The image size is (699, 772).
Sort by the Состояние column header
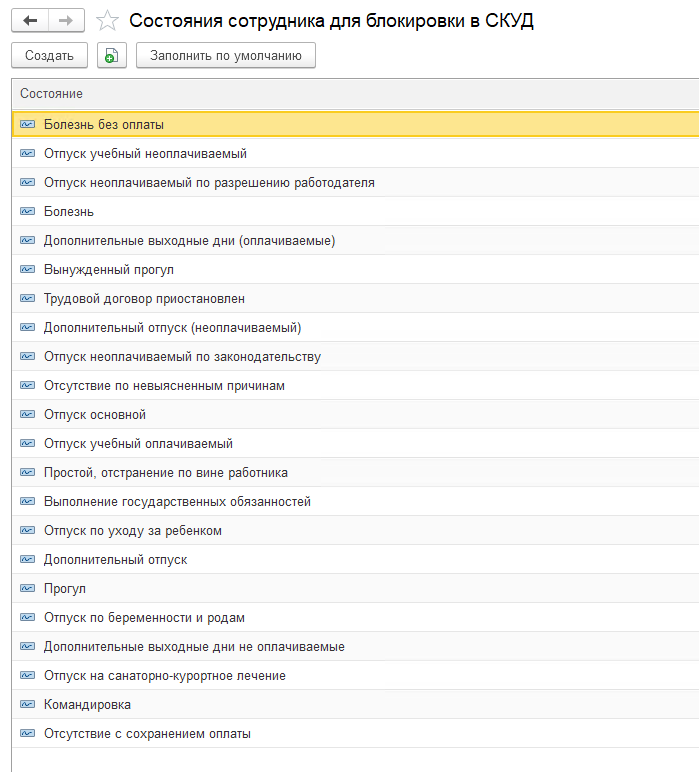52,94
